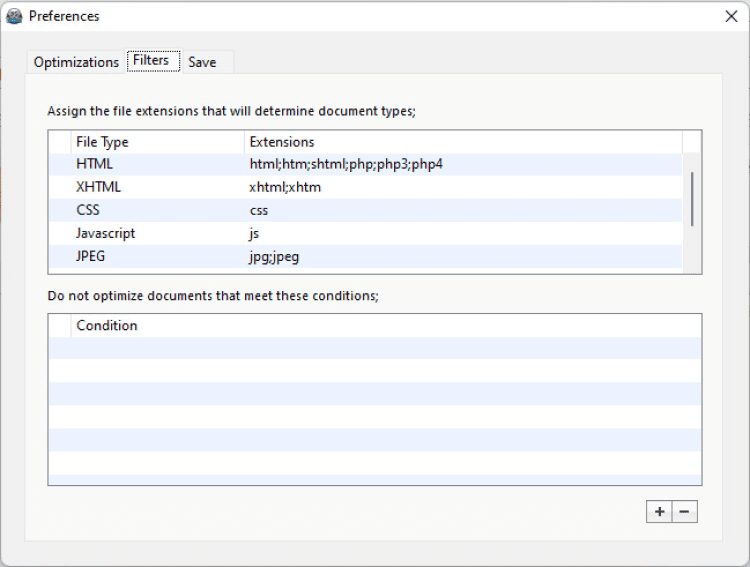Select the Filters tab
The image size is (750, 567).
click(x=151, y=60)
